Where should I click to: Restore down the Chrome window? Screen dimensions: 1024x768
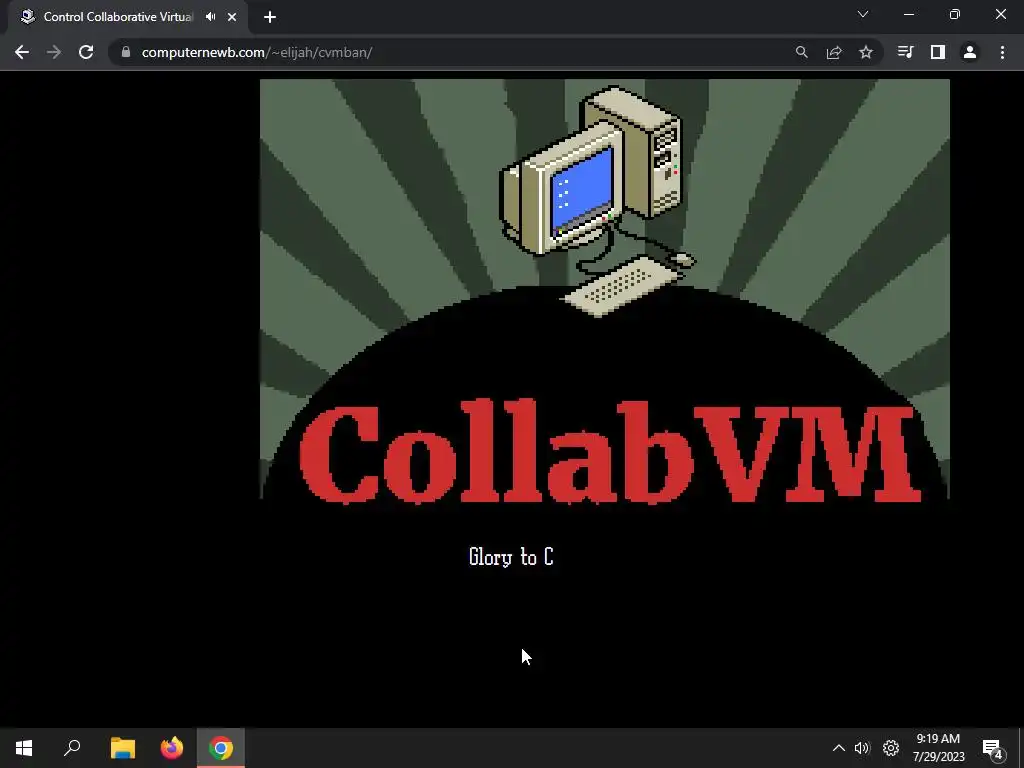click(955, 14)
